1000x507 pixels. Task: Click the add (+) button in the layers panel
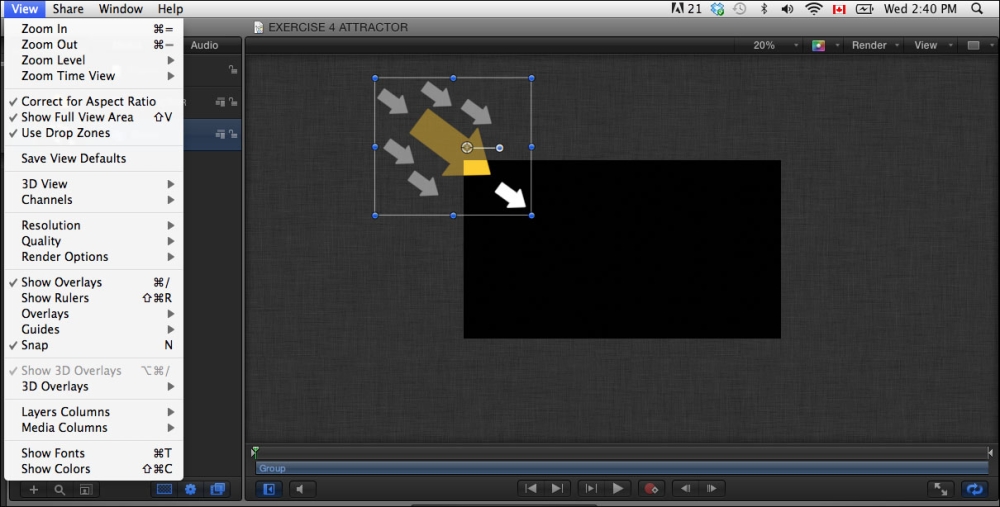[x=33, y=490]
